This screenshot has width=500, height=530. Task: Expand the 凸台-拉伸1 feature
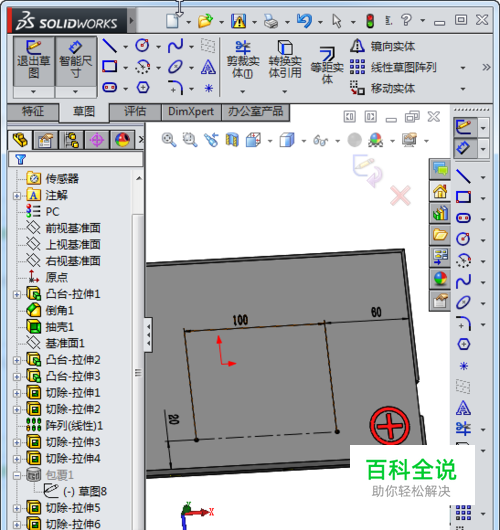17,294
